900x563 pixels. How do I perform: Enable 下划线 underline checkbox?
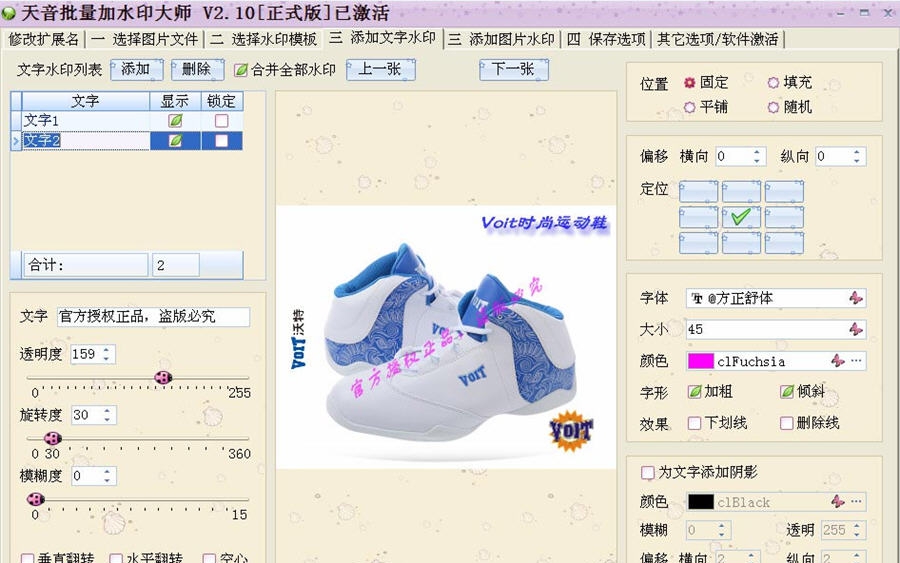pyautogui.click(x=695, y=423)
